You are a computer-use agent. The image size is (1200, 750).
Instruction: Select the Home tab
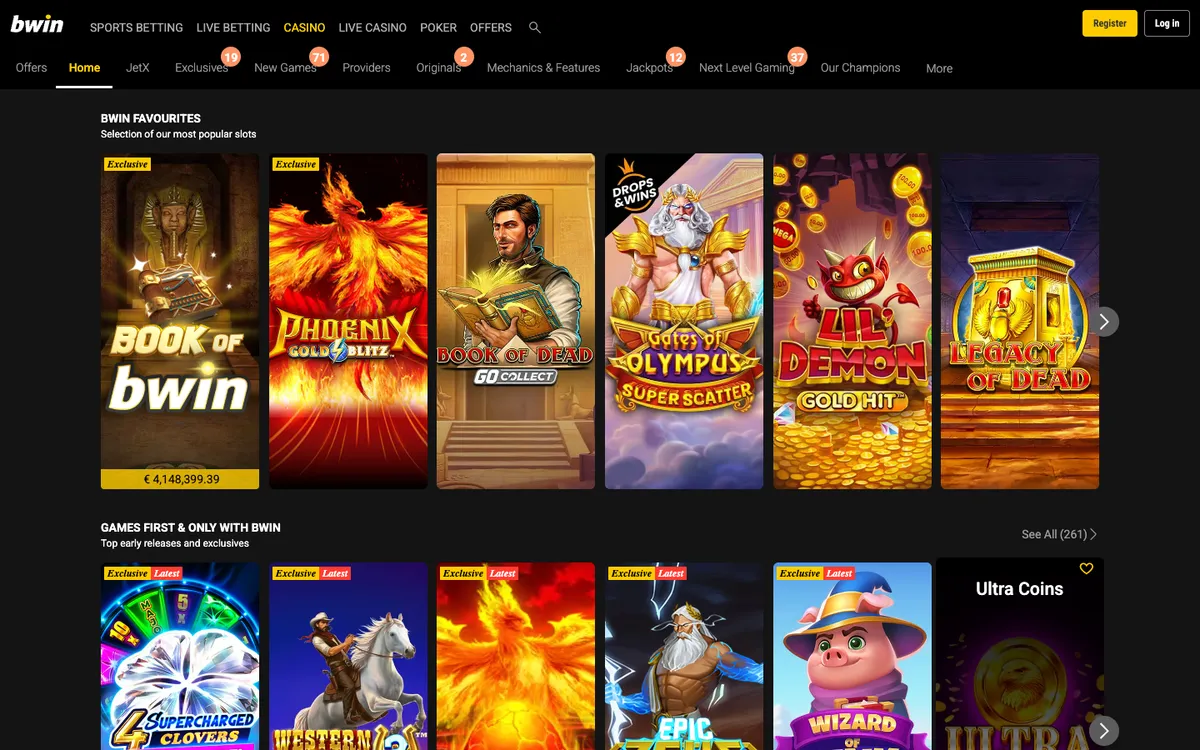(x=84, y=68)
